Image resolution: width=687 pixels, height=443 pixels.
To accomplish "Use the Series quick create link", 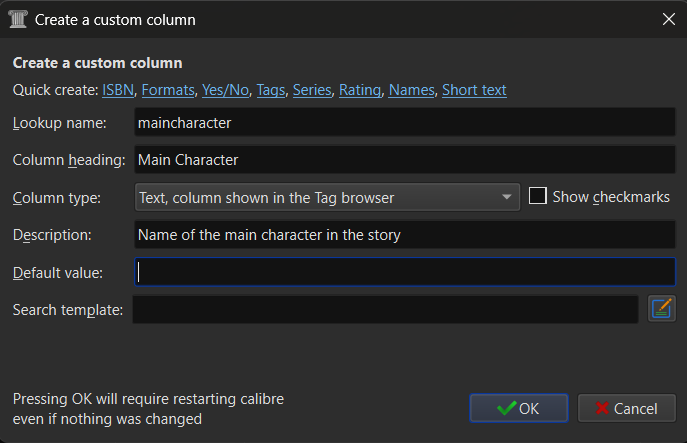I will pyautogui.click(x=312, y=90).
